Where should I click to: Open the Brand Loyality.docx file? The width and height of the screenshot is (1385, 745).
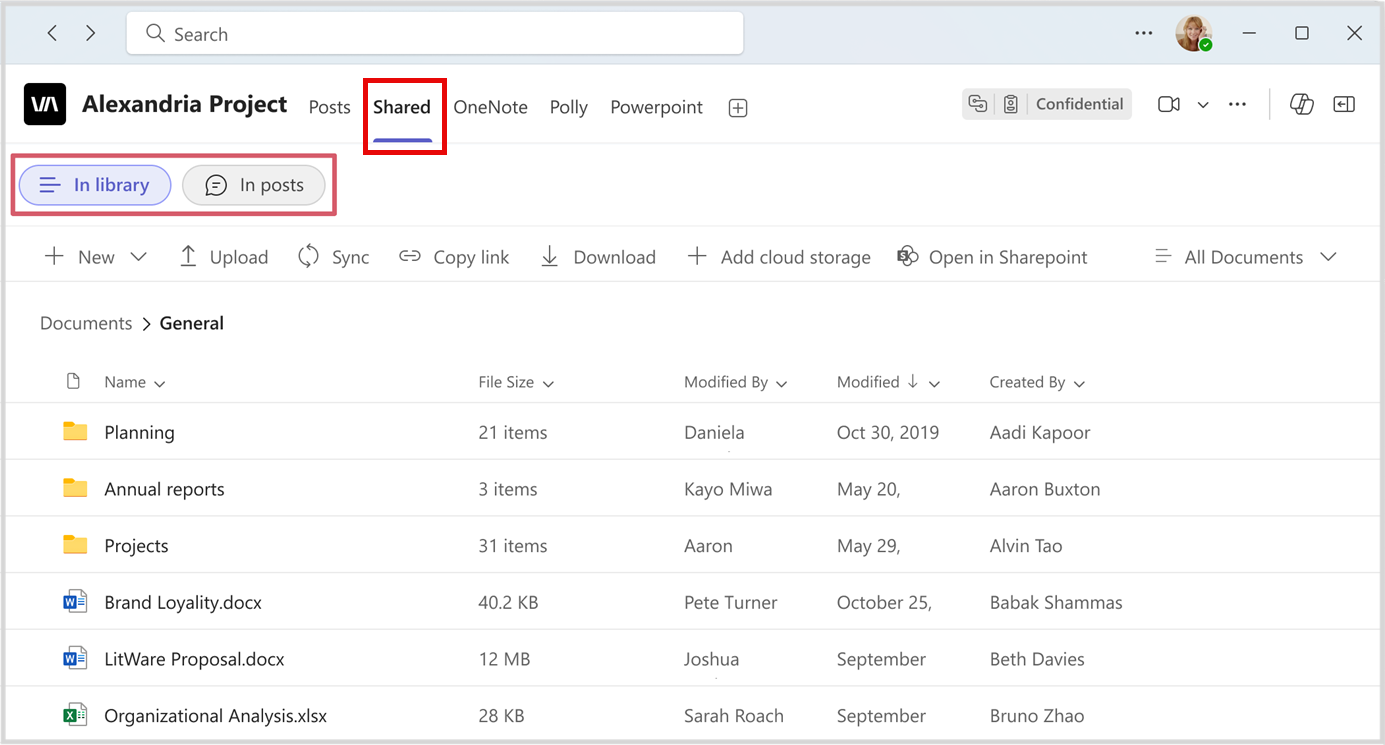(x=182, y=602)
